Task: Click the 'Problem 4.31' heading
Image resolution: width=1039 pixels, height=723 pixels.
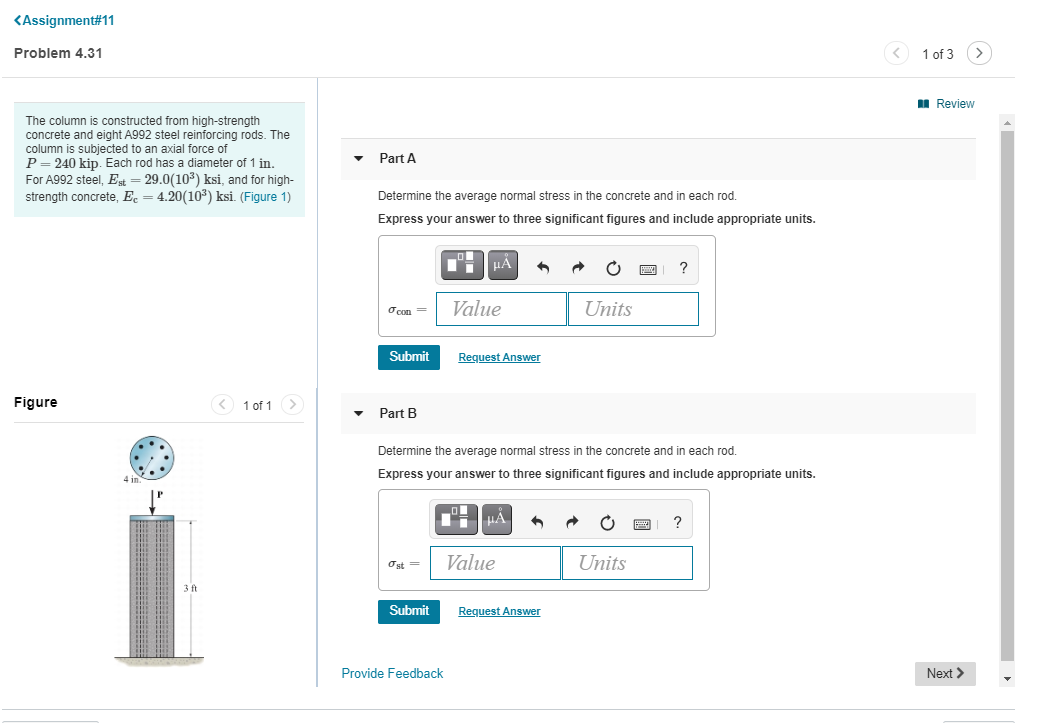Action: click(58, 53)
